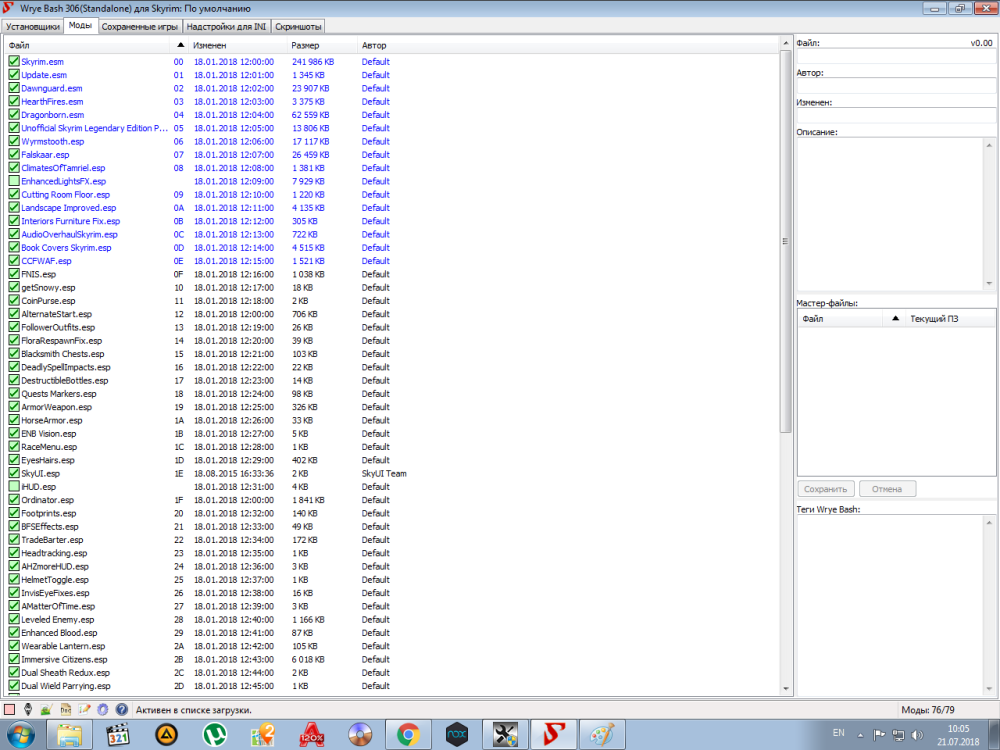The width and height of the screenshot is (1000, 750).
Task: Click the pink auto-quit square in status bar
Action: 10,709
